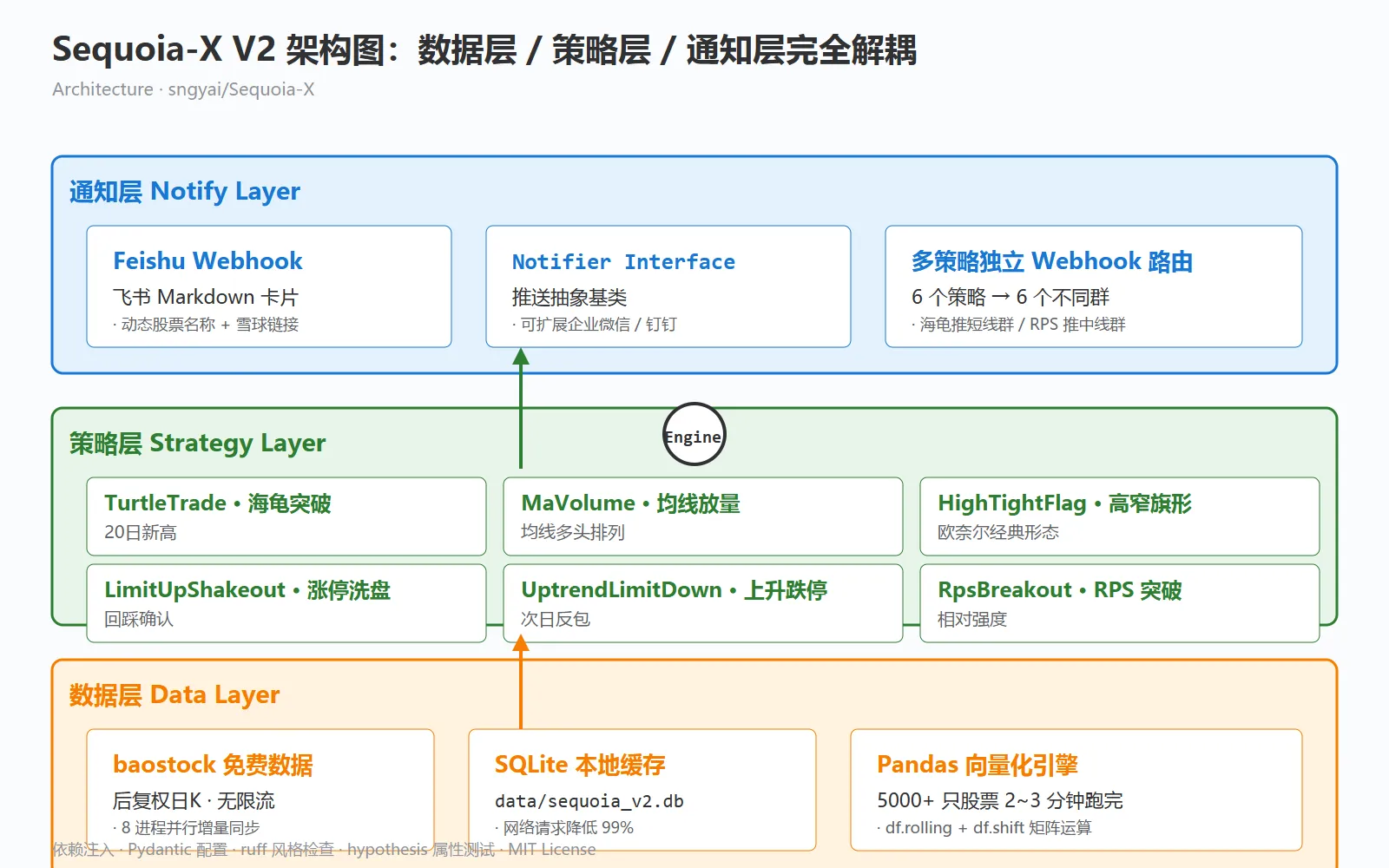The height and width of the screenshot is (868, 1389).
Task: Select "5000+ 只股票 2~3 分钟跑完" line
Action: [1000, 800]
